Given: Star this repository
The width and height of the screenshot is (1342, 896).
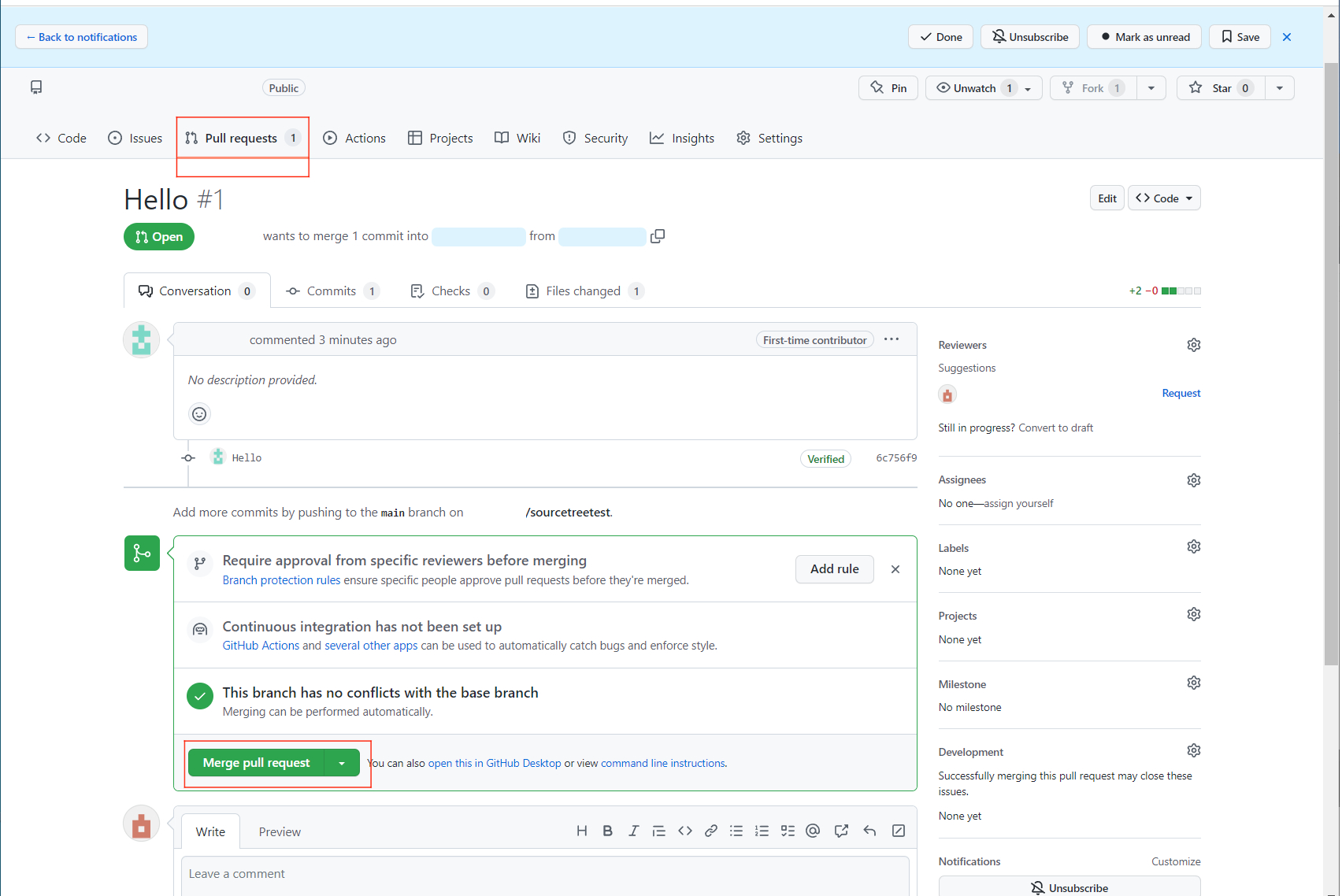Looking at the screenshot, I should pyautogui.click(x=1221, y=88).
